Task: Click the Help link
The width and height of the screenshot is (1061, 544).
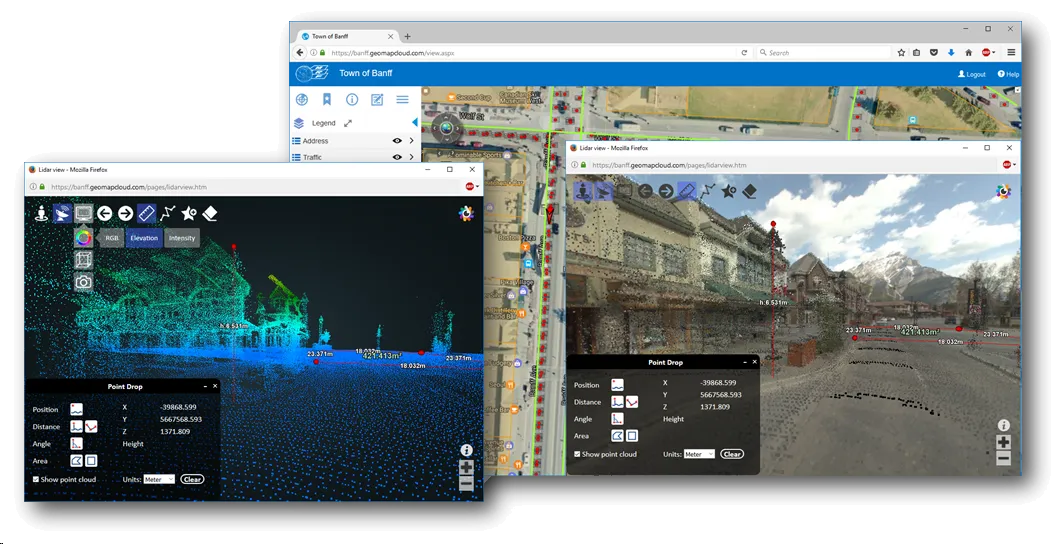Action: coord(1008,74)
